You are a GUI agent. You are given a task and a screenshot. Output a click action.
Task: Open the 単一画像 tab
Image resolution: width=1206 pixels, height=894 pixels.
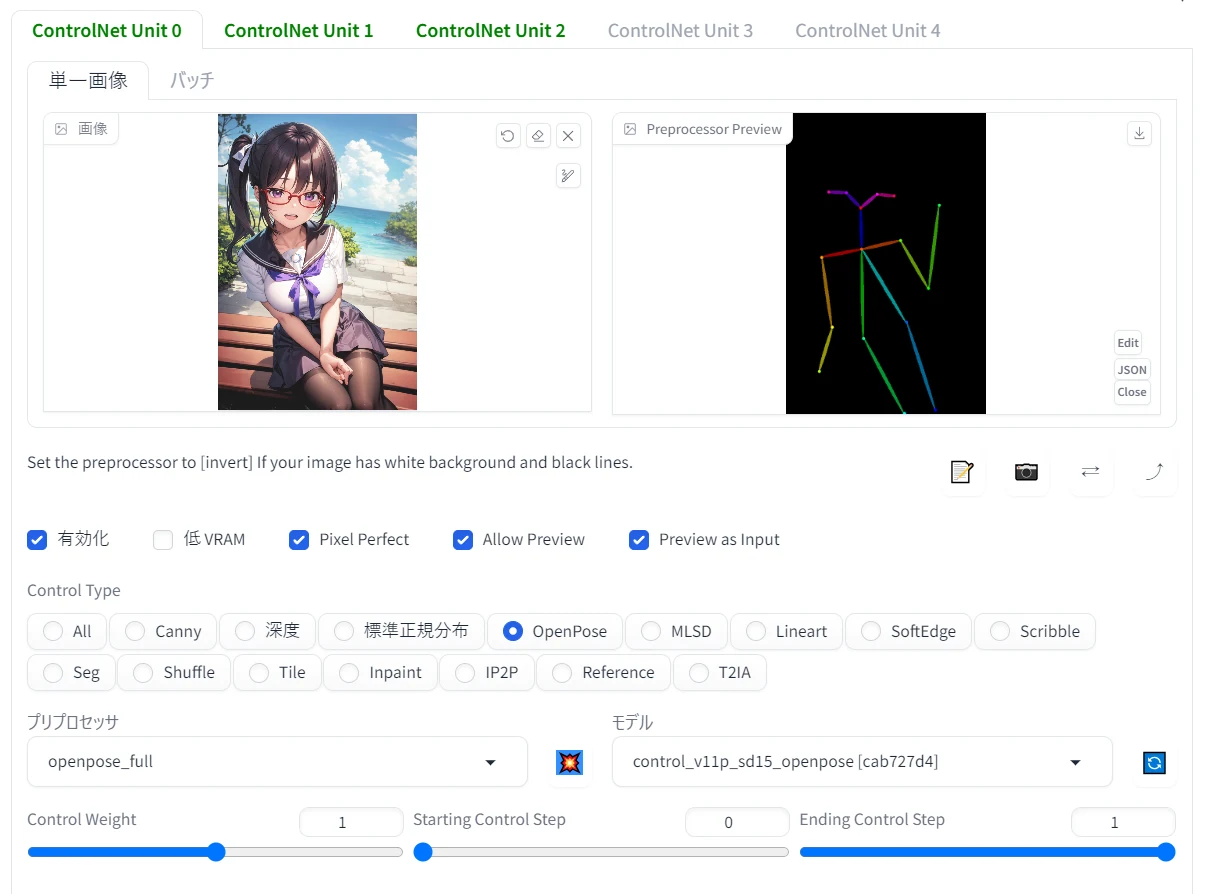pyautogui.click(x=88, y=80)
